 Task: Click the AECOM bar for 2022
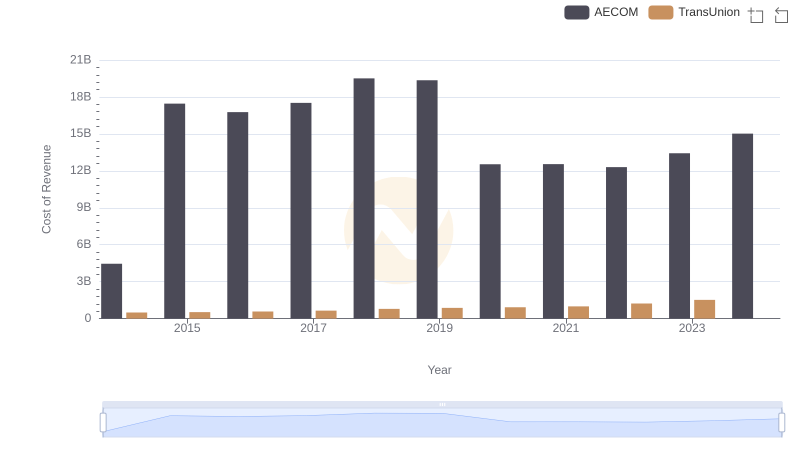[x=616, y=243]
